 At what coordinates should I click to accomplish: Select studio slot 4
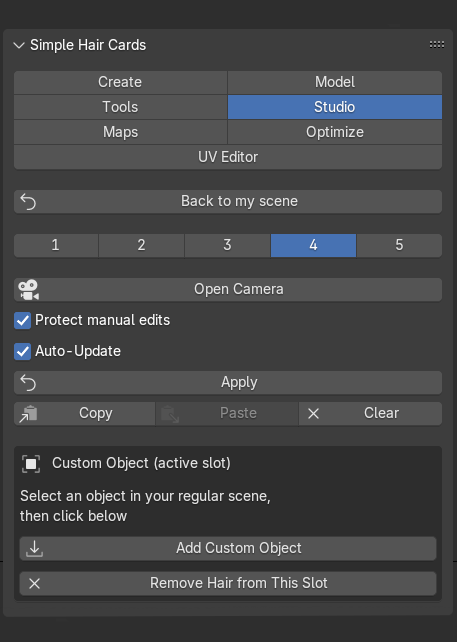click(x=313, y=245)
